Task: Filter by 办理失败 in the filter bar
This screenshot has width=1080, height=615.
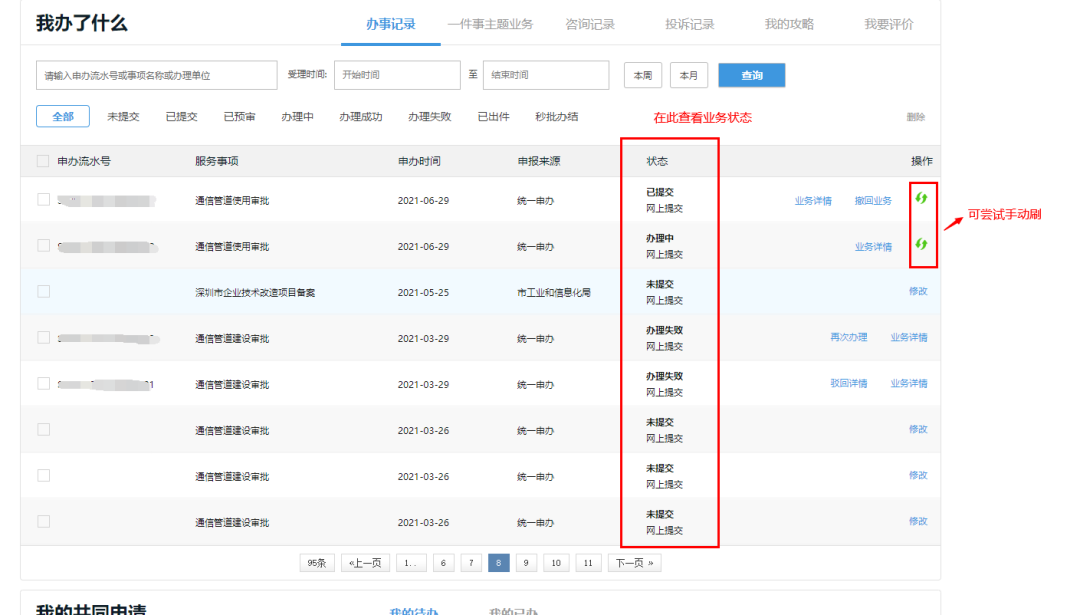Action: 429,116
